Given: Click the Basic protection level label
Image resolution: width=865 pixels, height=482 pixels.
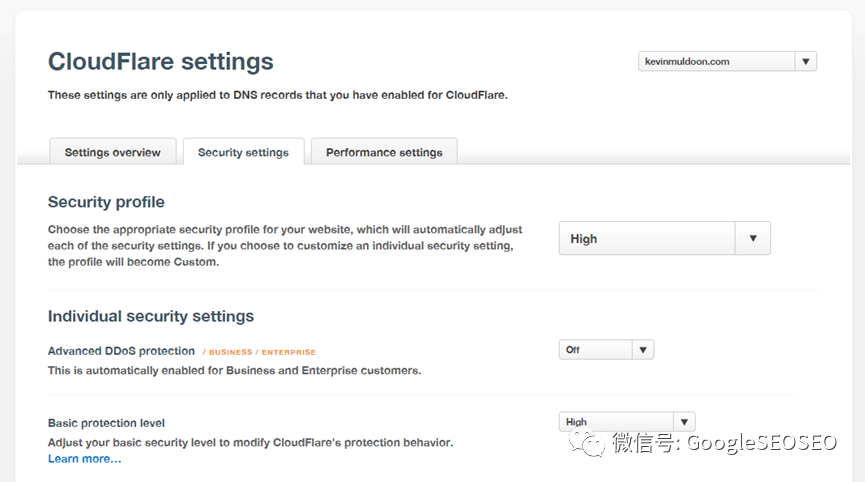Looking at the screenshot, I should click(x=106, y=423).
